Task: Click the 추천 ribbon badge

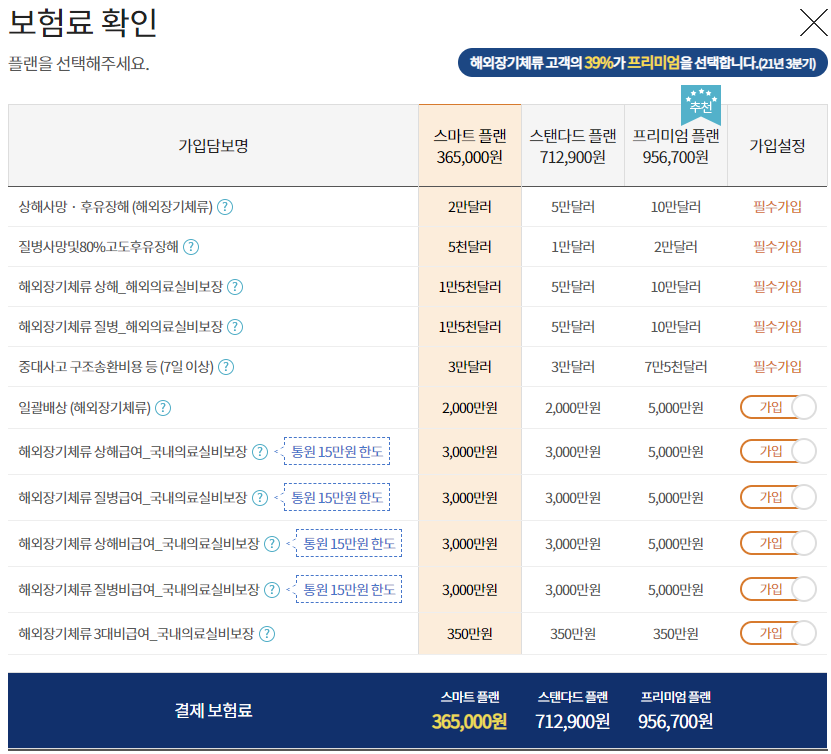Action: point(701,104)
